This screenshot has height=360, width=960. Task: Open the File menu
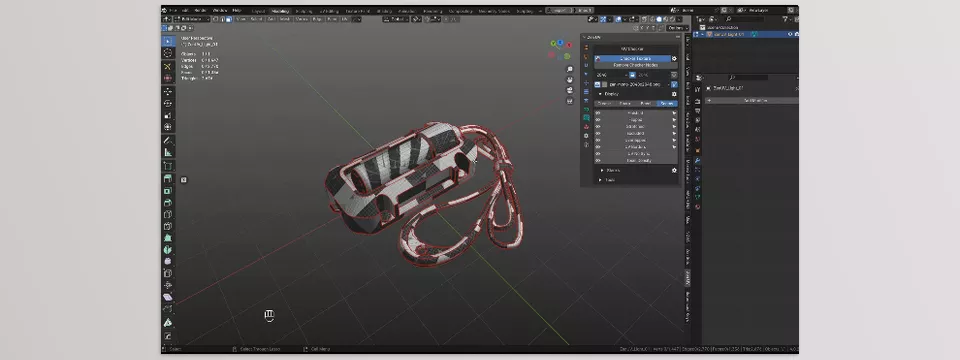click(x=173, y=10)
